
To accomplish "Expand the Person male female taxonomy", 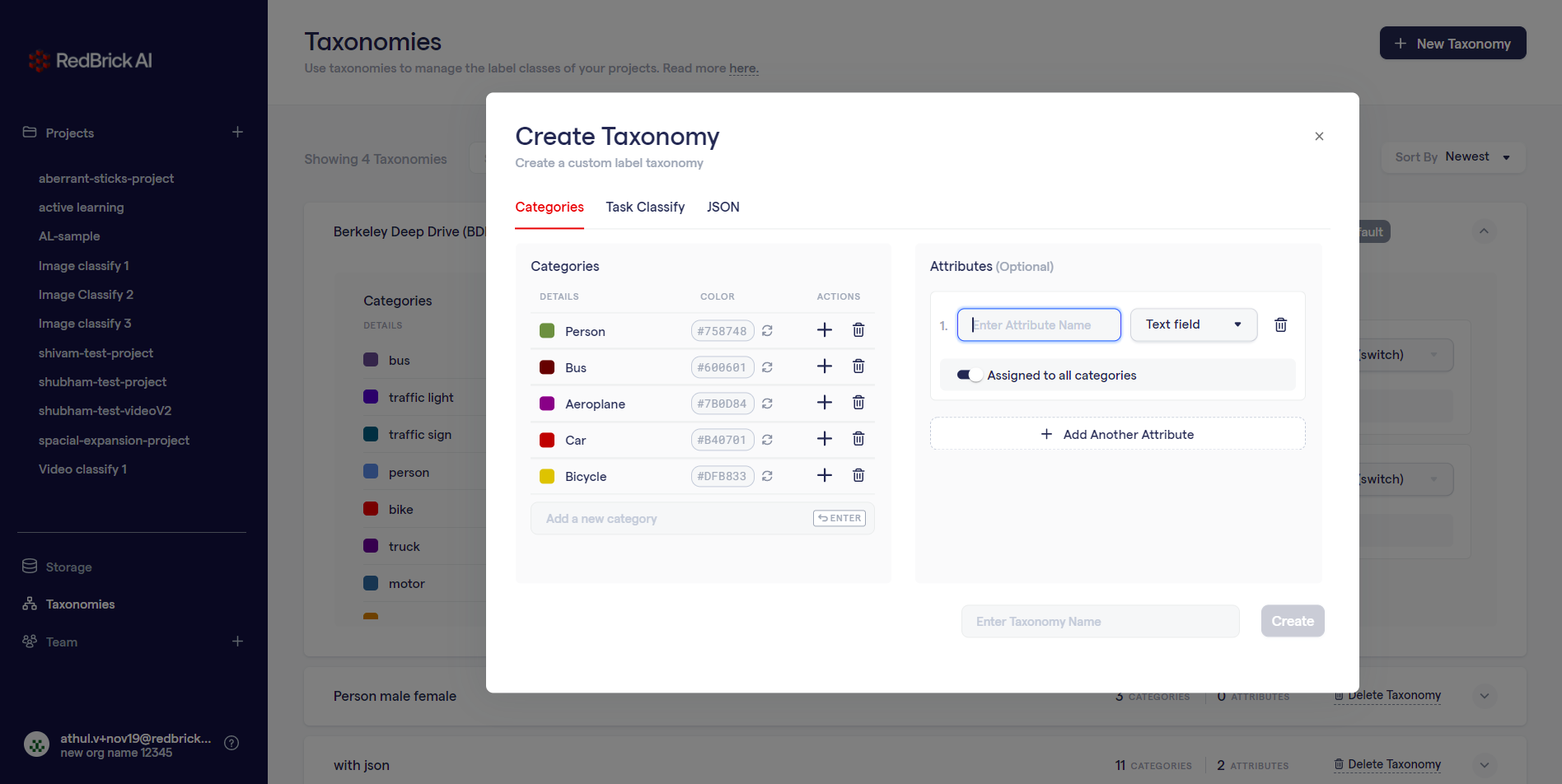I will tap(1484, 696).
